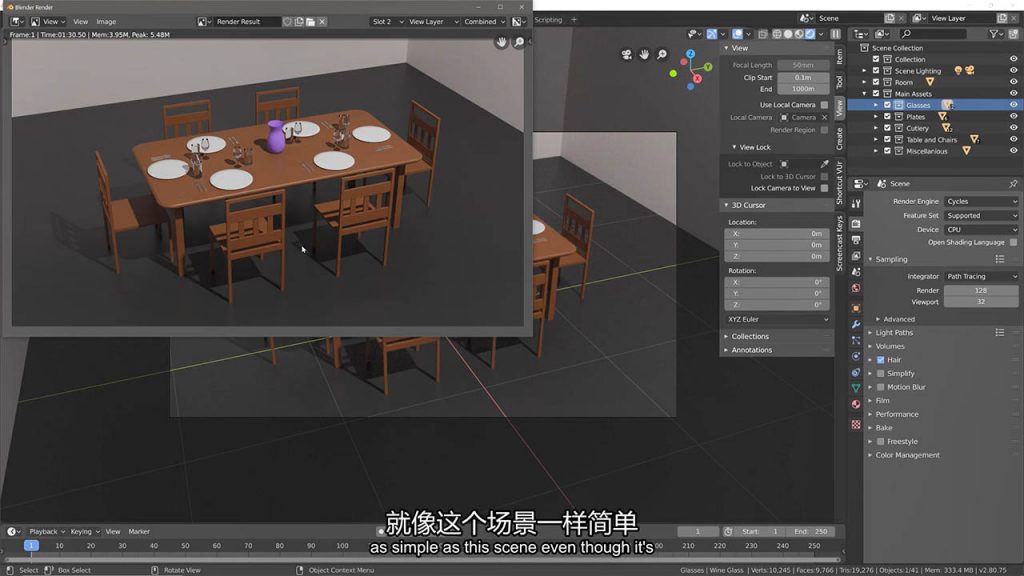The image size is (1024, 576).
Task: Click the outliner filter funnel icon
Action: click(994, 33)
